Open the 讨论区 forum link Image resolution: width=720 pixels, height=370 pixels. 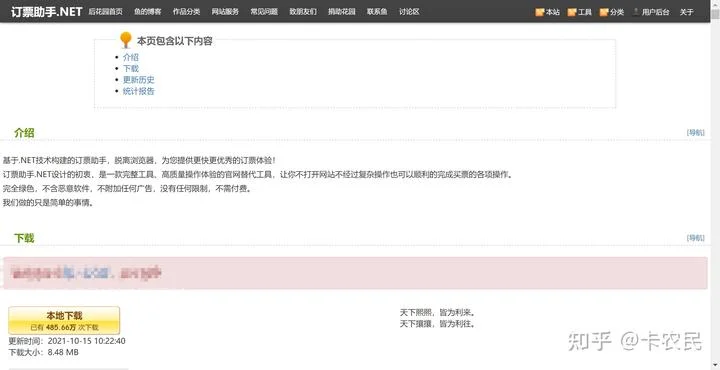(x=409, y=12)
